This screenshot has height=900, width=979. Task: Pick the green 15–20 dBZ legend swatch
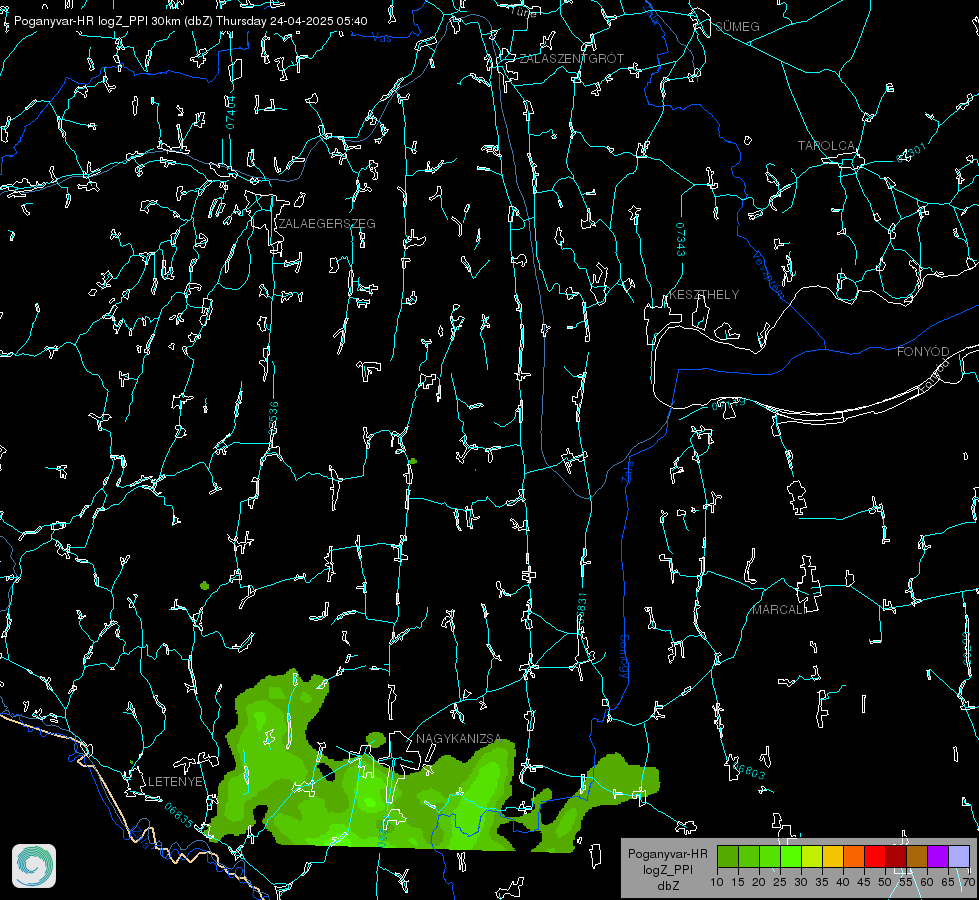749,856
